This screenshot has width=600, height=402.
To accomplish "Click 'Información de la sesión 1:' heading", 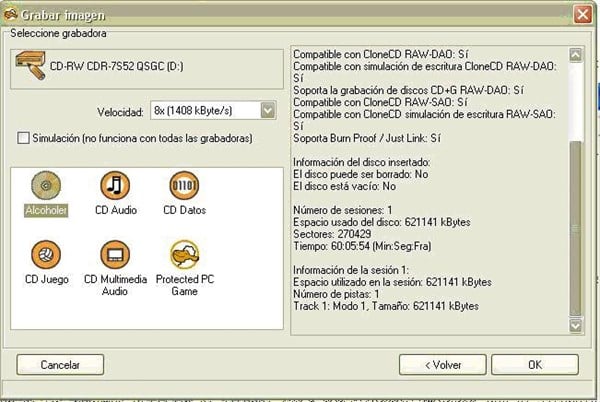I will point(351,270).
